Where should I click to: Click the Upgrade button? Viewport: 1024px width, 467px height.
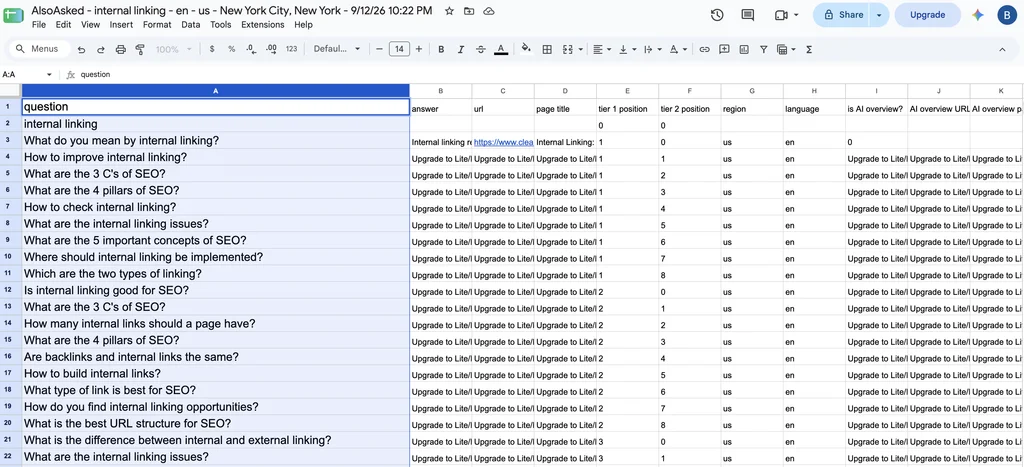[927, 15]
